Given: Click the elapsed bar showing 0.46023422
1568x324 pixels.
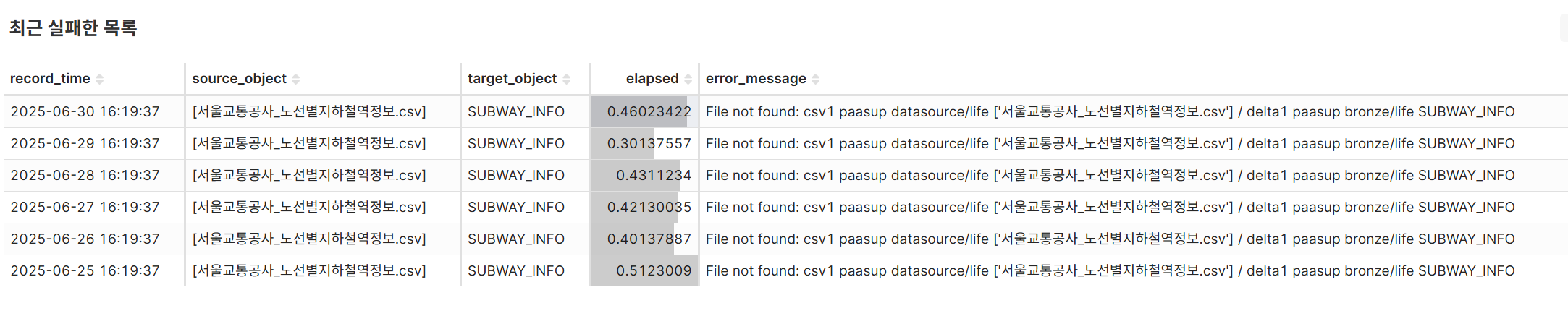Looking at the screenshot, I should click(x=644, y=111).
